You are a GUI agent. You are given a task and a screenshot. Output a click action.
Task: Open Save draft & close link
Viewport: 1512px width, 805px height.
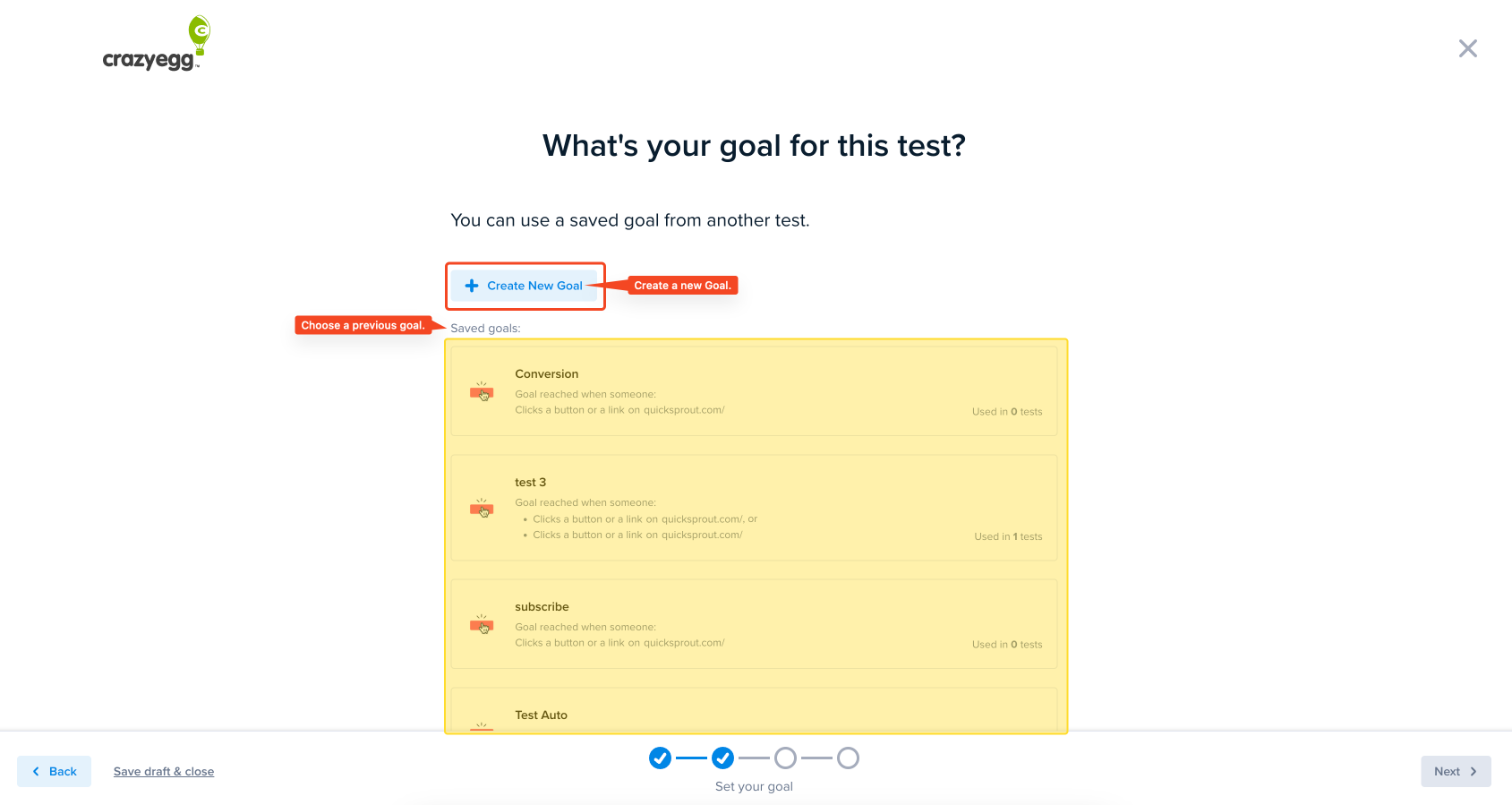click(164, 771)
